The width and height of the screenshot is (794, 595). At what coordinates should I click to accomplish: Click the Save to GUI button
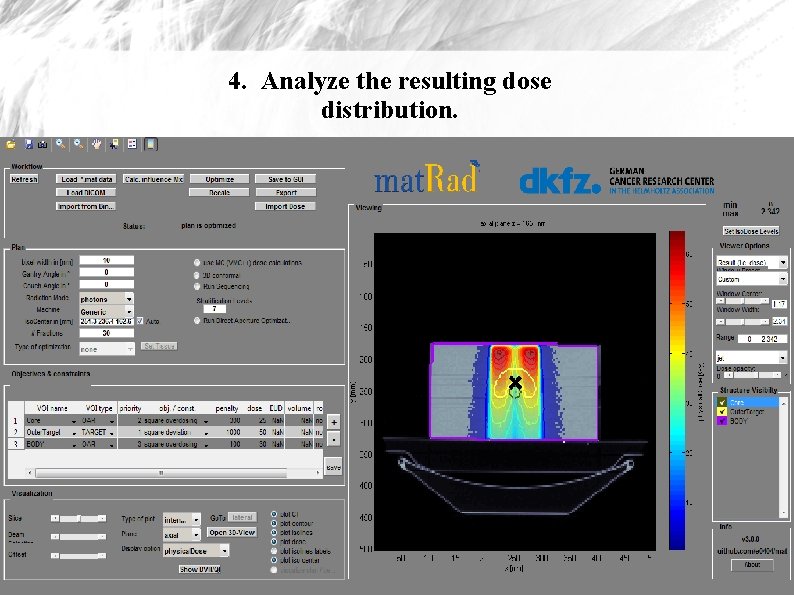pos(286,179)
